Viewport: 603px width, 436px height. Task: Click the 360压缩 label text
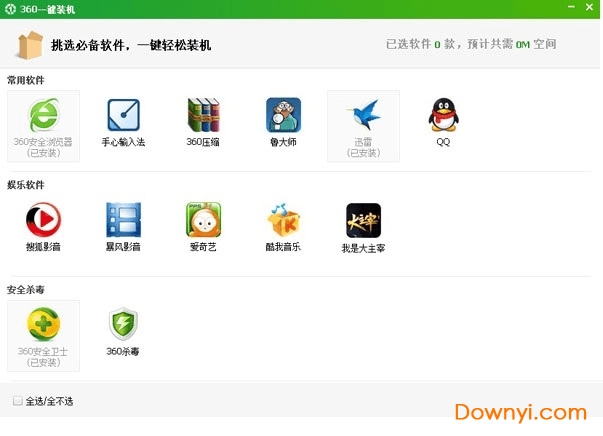(x=203, y=142)
